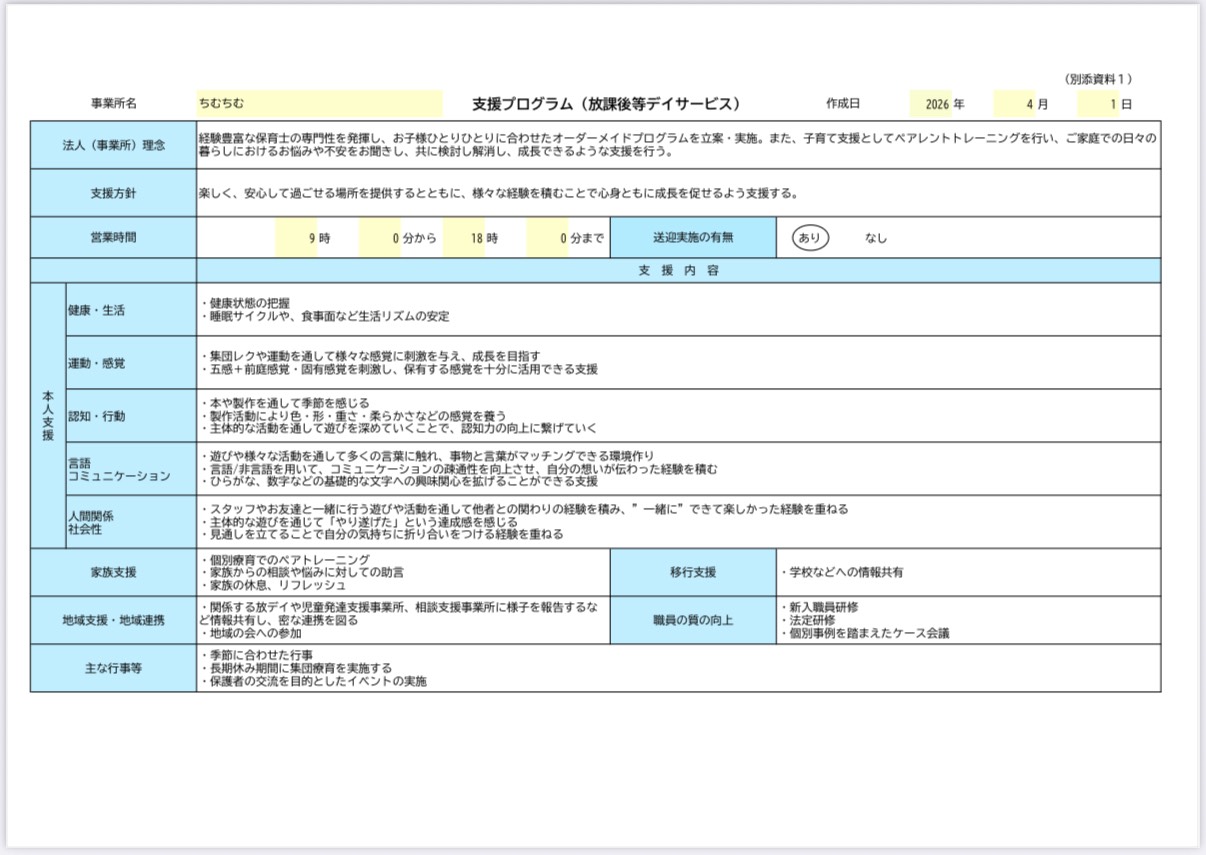Click the text 新入職員研修
Viewport: 1206px width, 855px height.
click(819, 607)
